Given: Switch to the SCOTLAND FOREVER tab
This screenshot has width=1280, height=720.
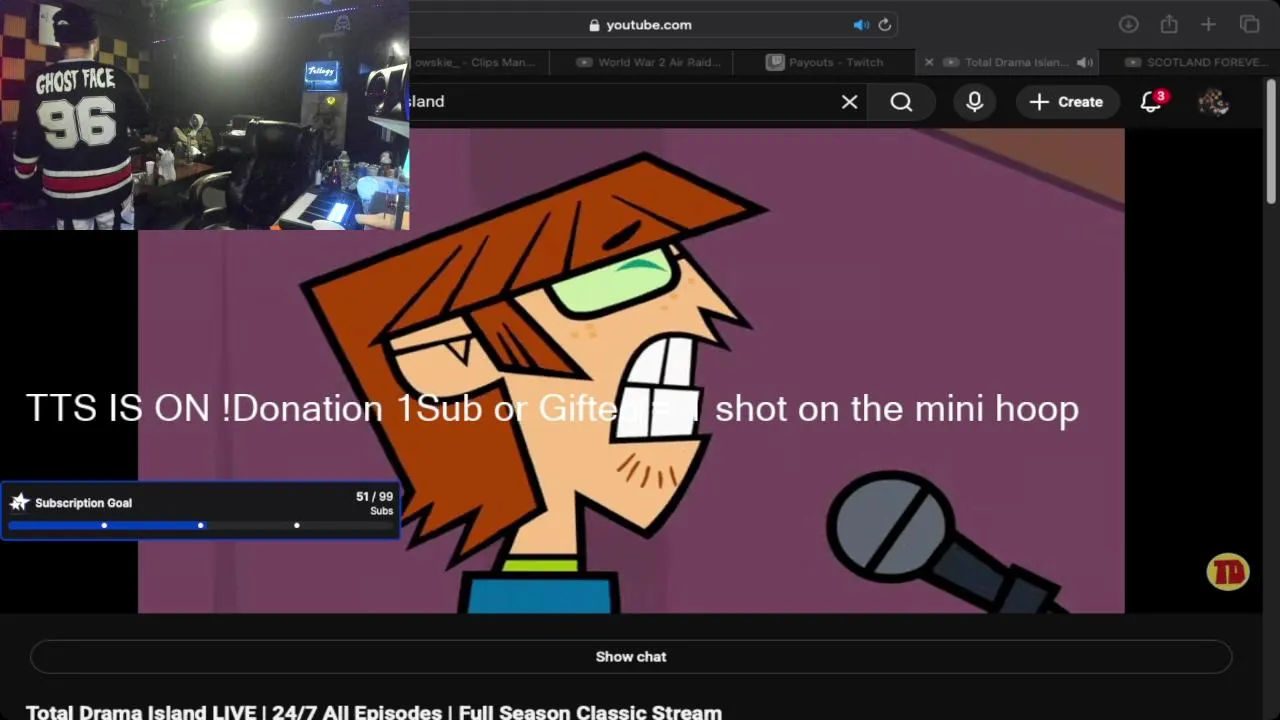Looking at the screenshot, I should (1191, 62).
